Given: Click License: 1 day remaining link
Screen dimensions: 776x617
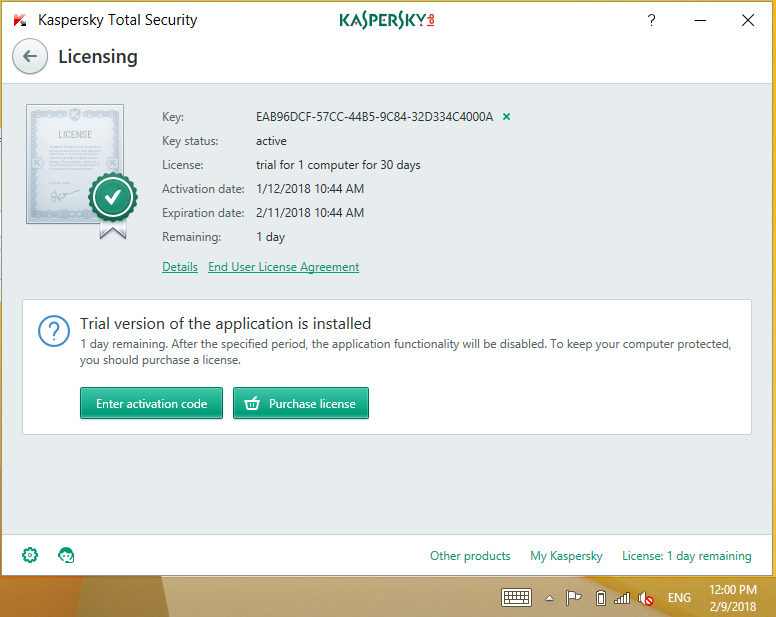Looking at the screenshot, I should tap(686, 556).
